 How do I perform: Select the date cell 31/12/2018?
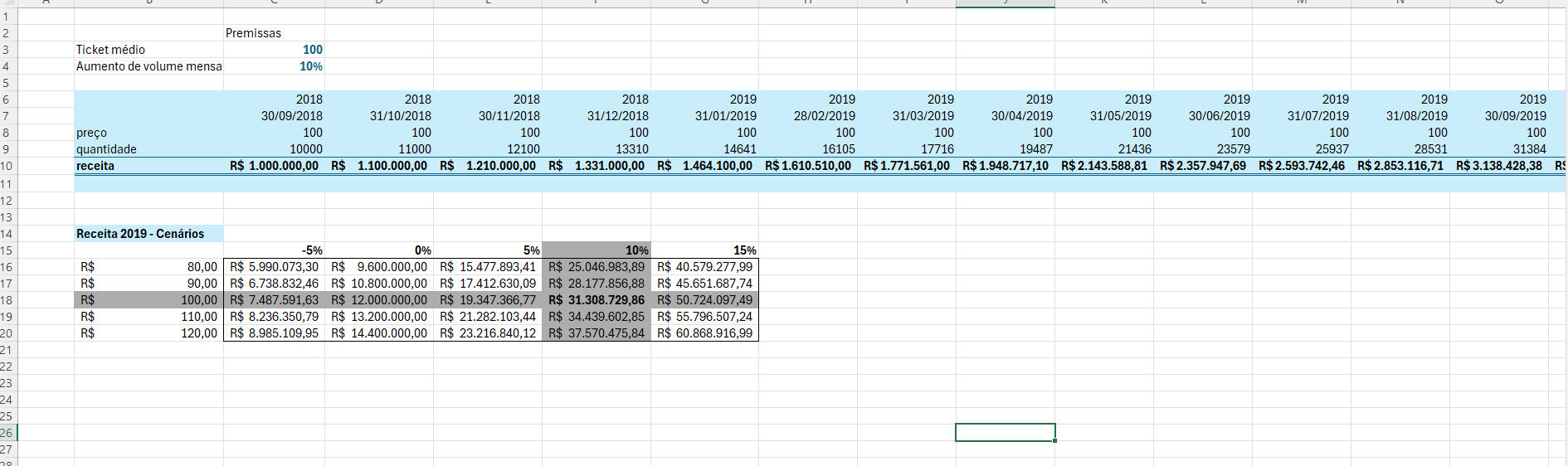tap(597, 116)
